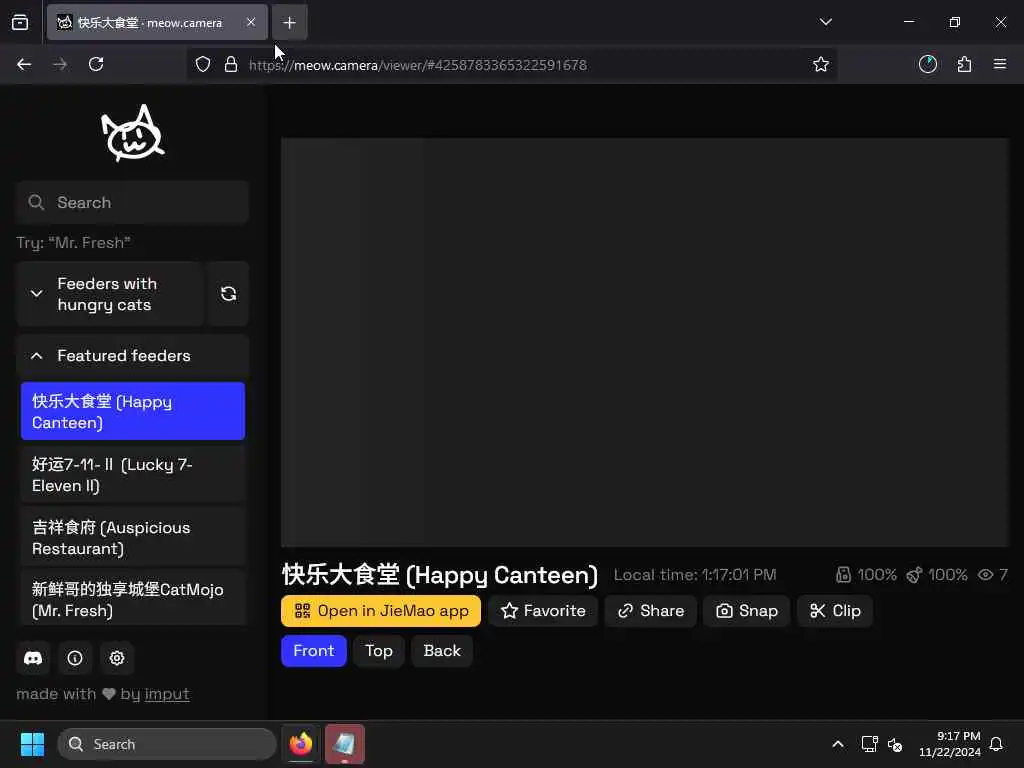Click the browser URL address bar

(x=512, y=65)
